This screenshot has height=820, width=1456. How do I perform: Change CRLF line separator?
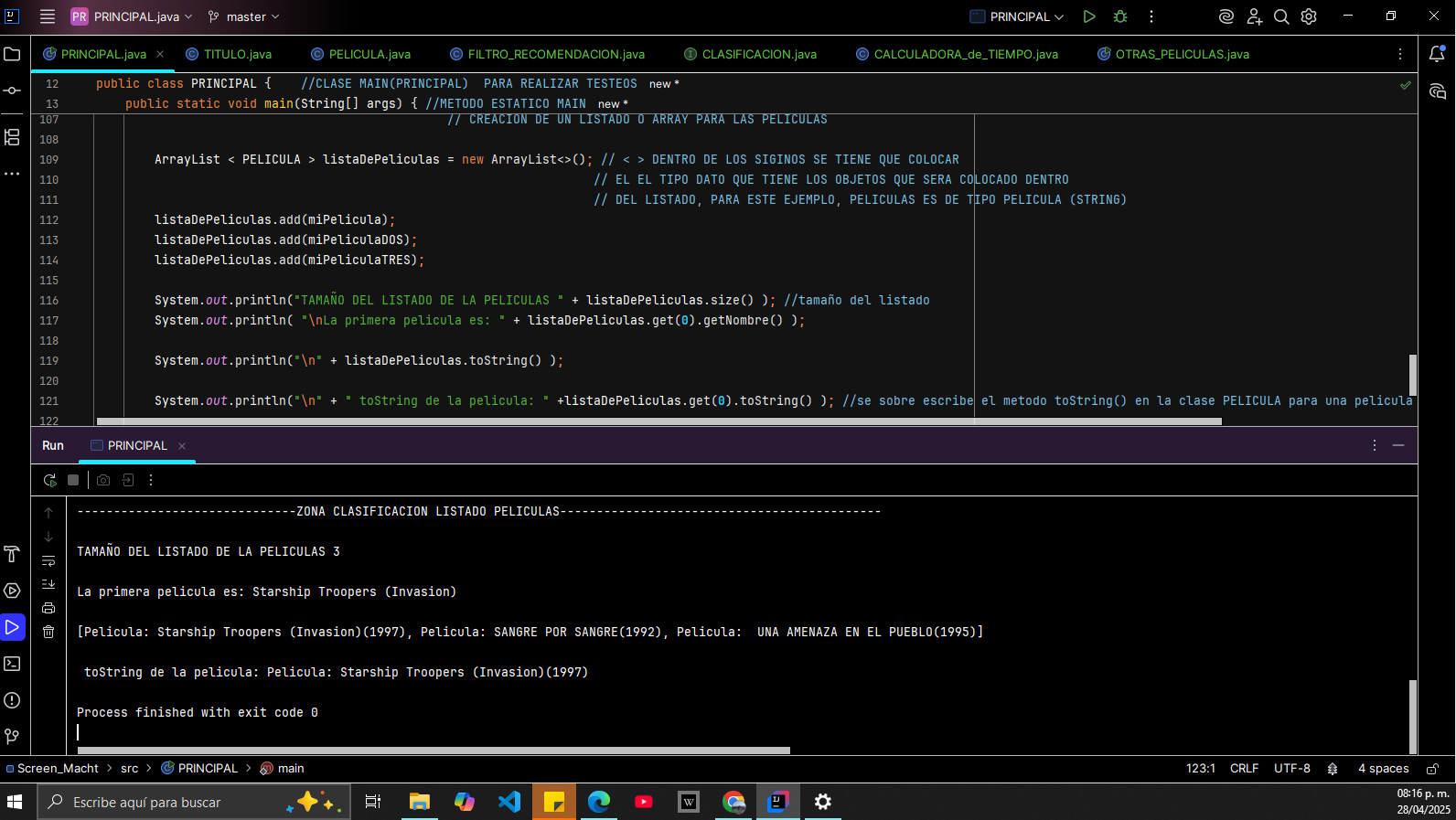point(1244,768)
